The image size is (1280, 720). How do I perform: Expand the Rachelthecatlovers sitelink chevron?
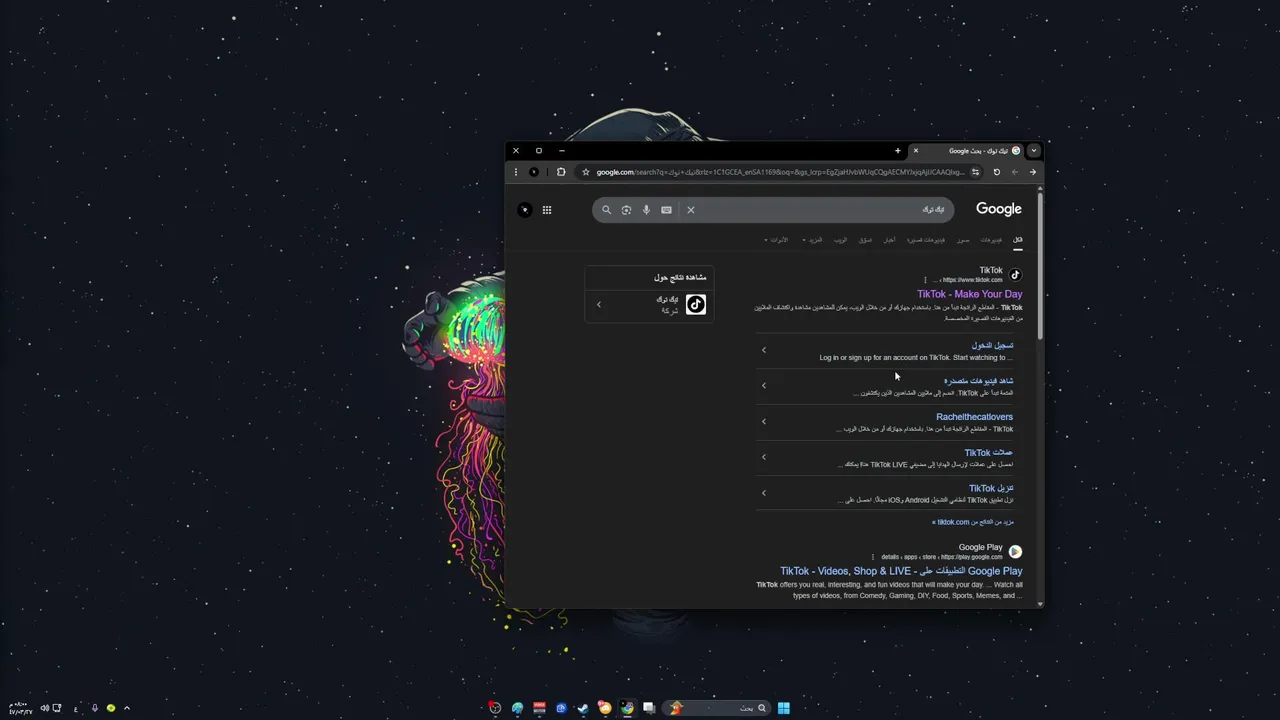(764, 421)
